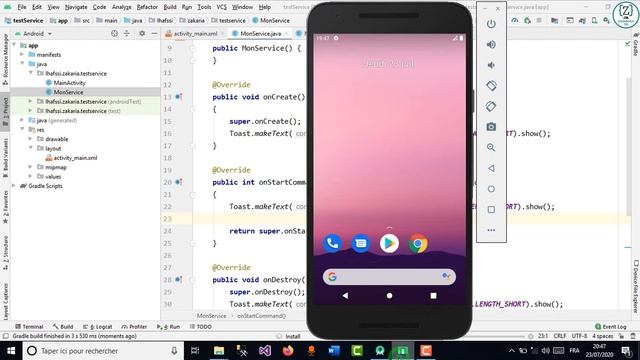Click the scroll-from-source target icon in the project panel
The height and width of the screenshot is (360, 640).
coord(114,33)
